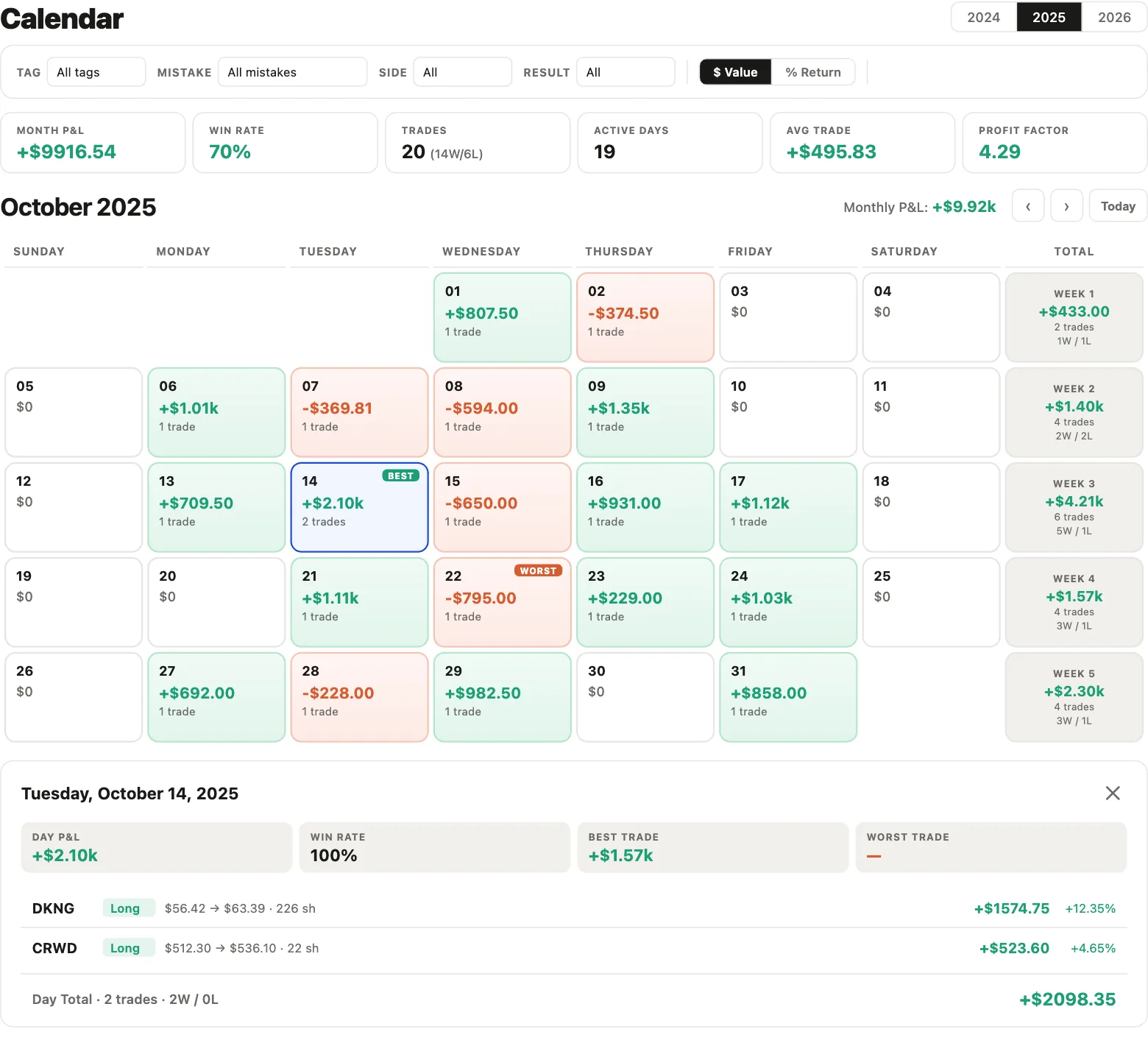The height and width of the screenshot is (1043, 1148).
Task: Click the DKNG +12.35% return value
Action: (1091, 908)
